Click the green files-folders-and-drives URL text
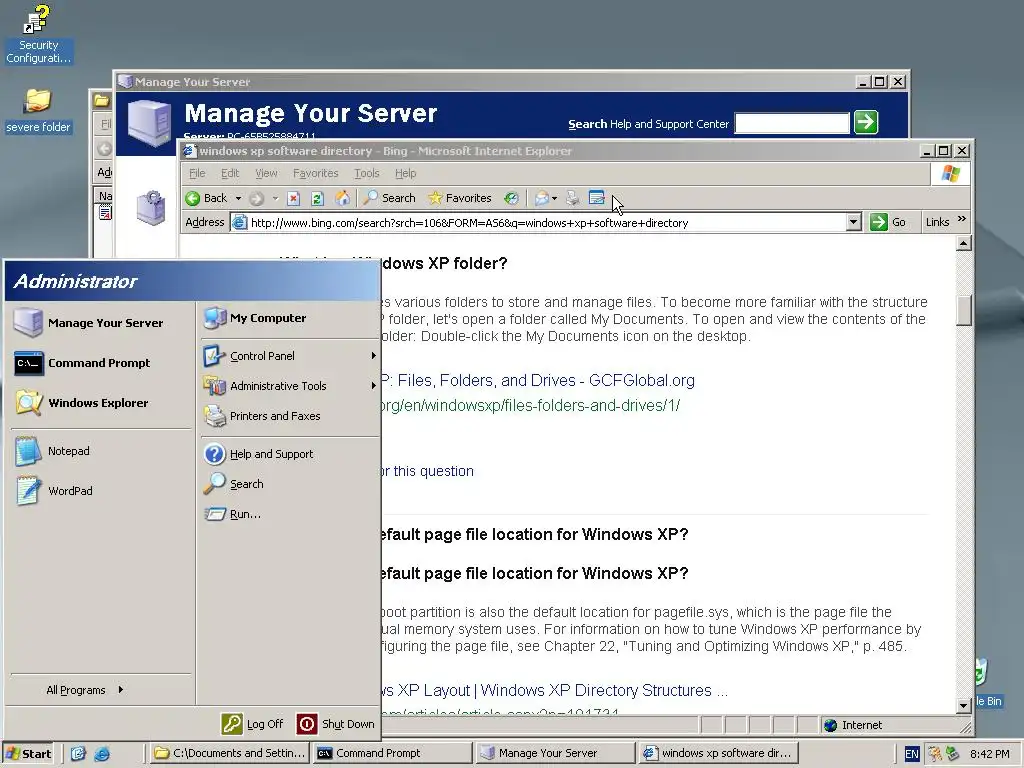This screenshot has width=1024, height=768. point(530,406)
